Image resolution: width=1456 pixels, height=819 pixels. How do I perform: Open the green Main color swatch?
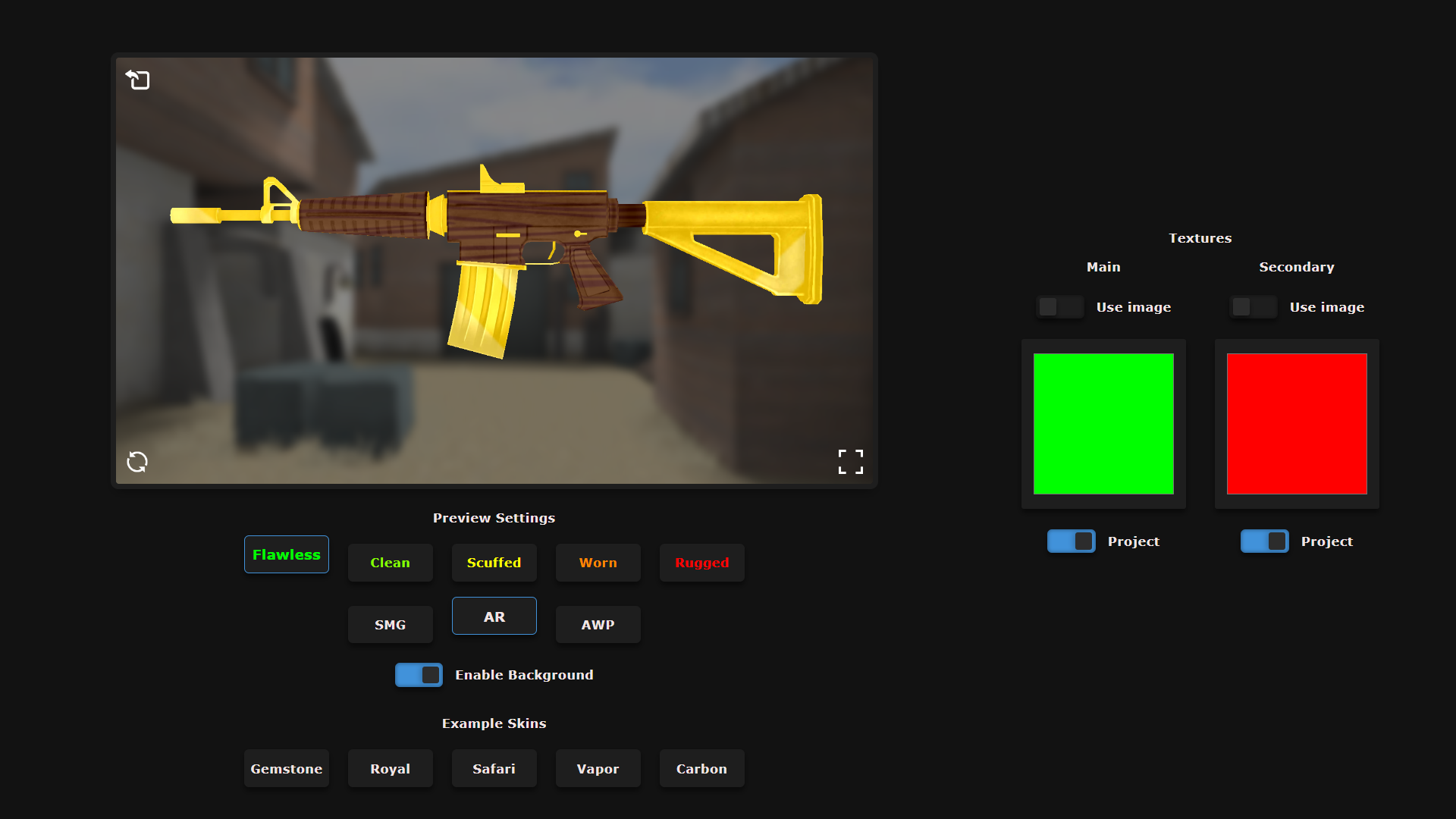[x=1103, y=424]
